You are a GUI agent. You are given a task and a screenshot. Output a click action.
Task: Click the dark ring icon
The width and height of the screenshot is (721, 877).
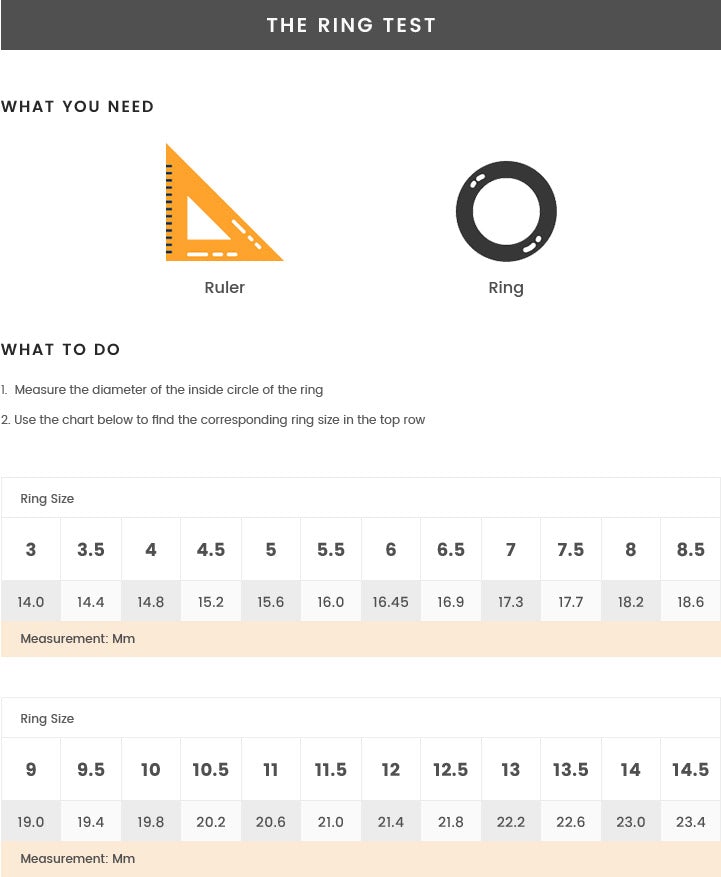point(506,212)
